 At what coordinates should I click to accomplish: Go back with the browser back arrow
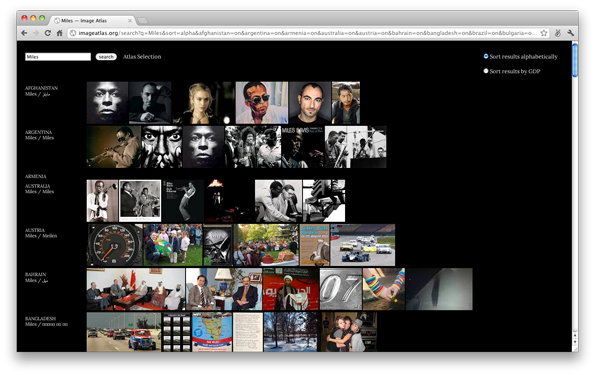pos(24,33)
